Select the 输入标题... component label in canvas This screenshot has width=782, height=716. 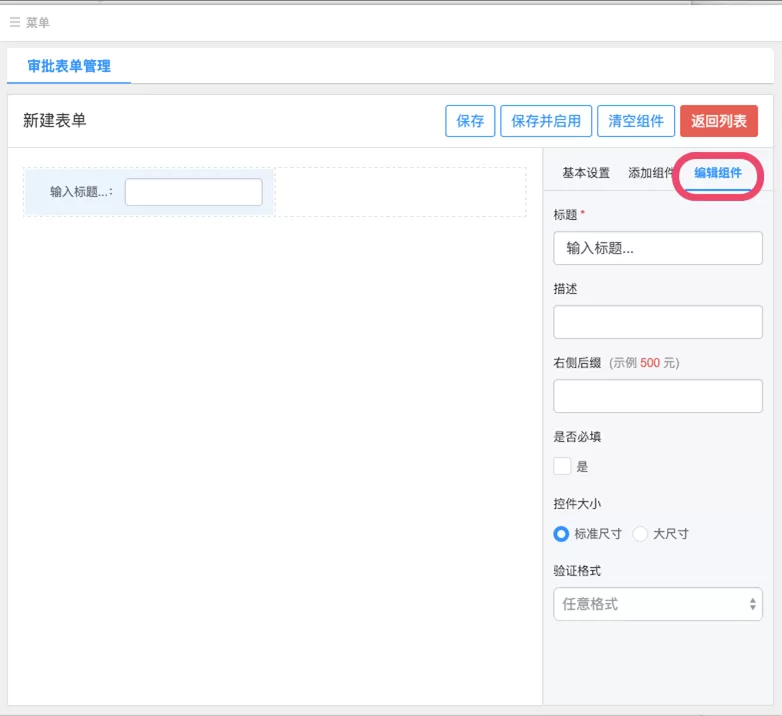[x=81, y=192]
